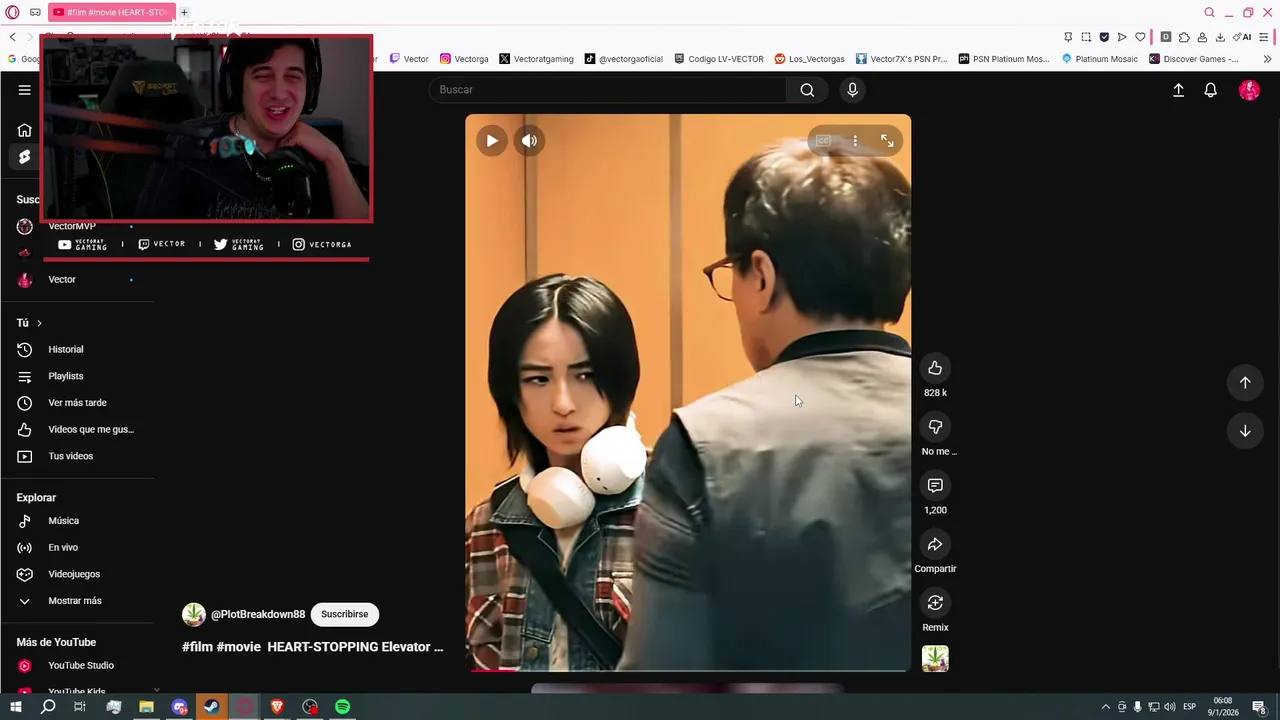1280x720 pixels.
Task: Go to next Short with down arrow
Action: coord(1245,431)
